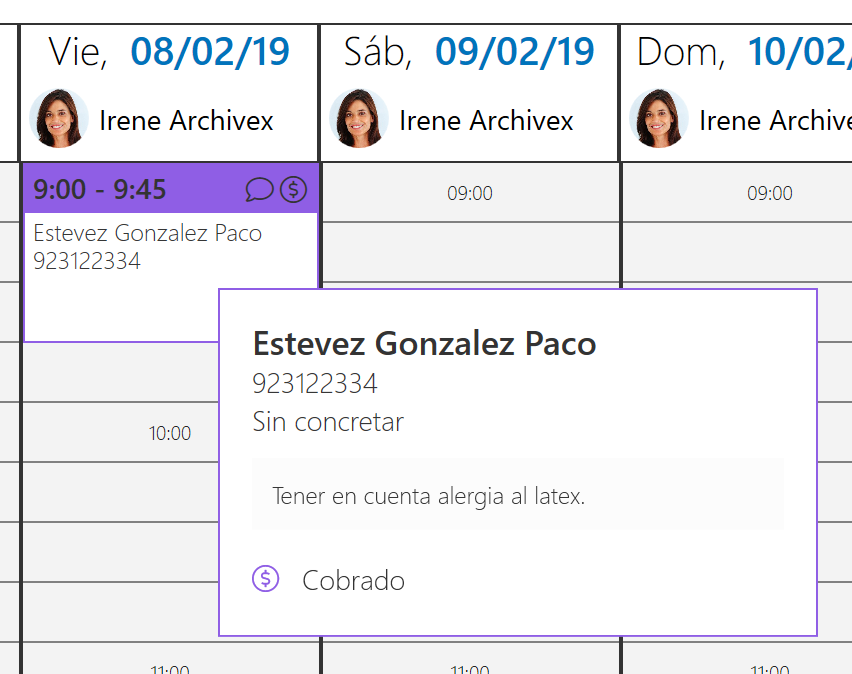Click the phone number 923122334 in the popup
The height and width of the screenshot is (674, 852).
point(314,383)
